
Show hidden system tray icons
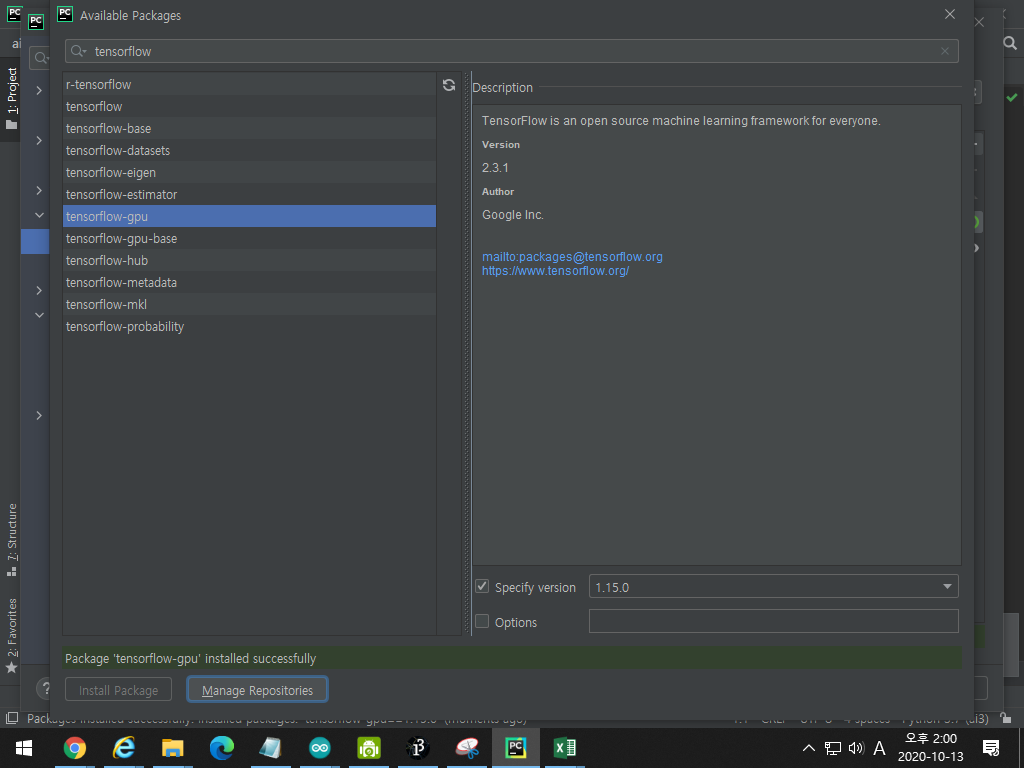pos(808,748)
